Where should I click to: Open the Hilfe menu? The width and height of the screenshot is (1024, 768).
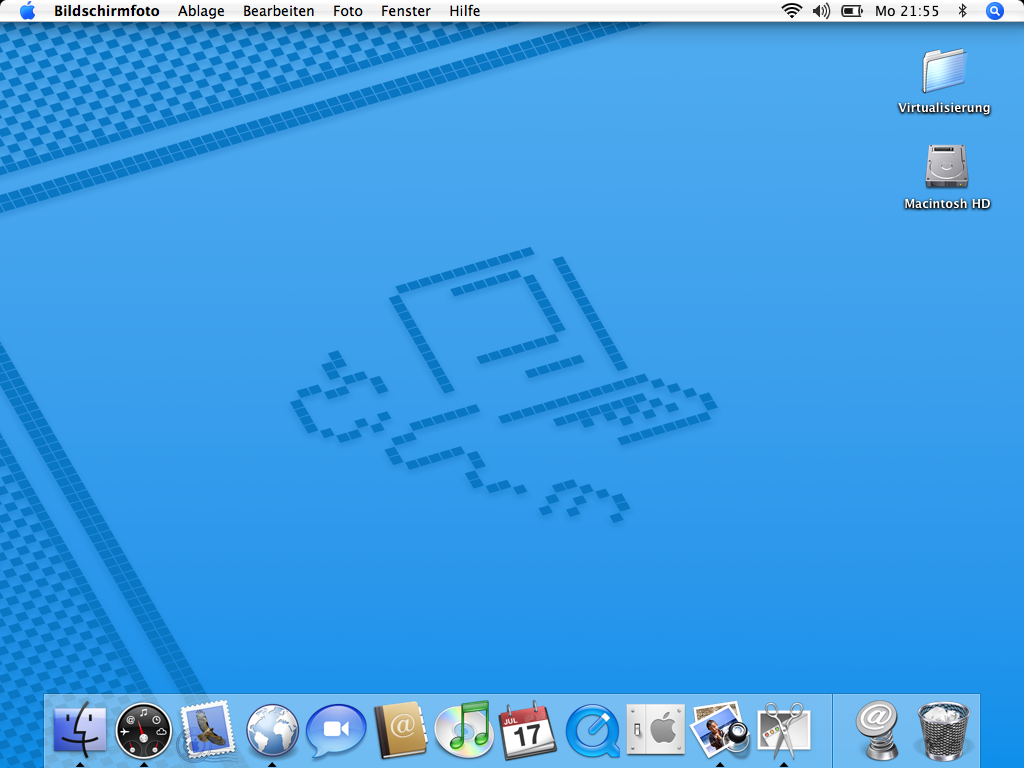[x=464, y=11]
